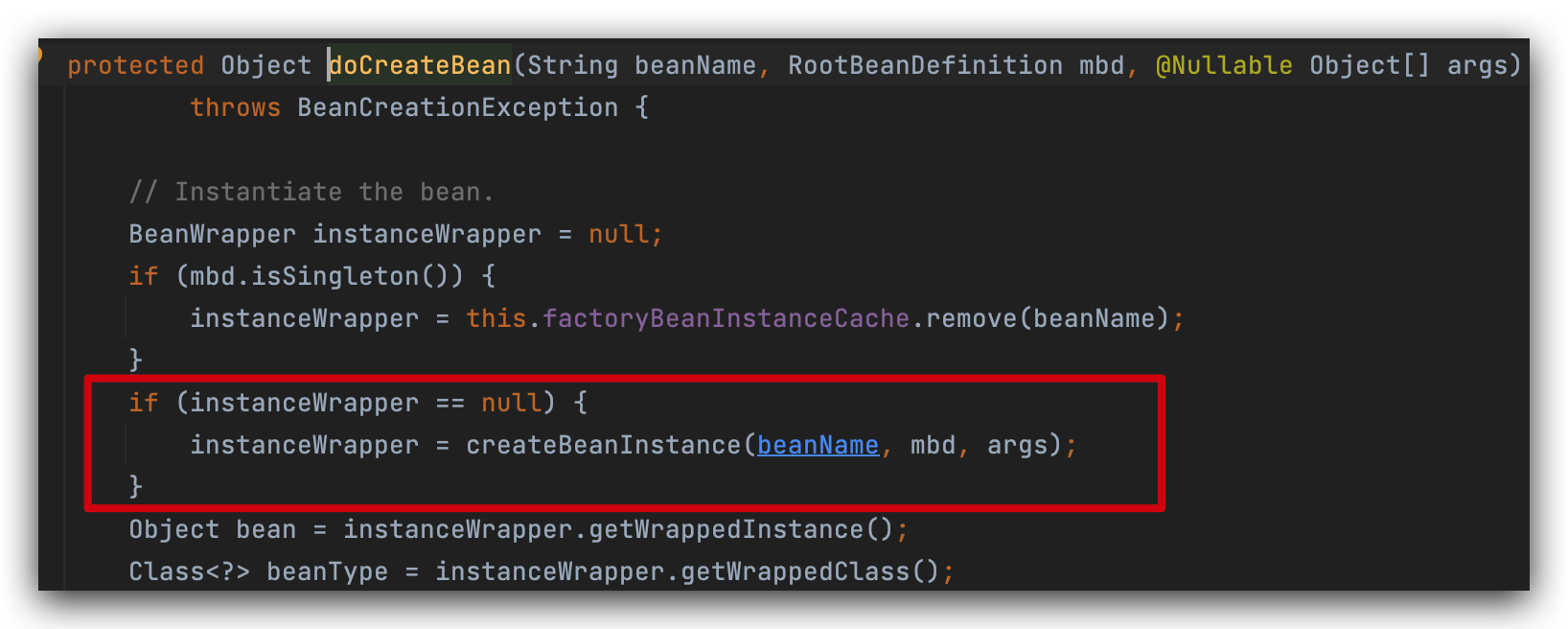Follow the underlined beanName link
This screenshot has height=629, width=1568.
tap(818, 445)
